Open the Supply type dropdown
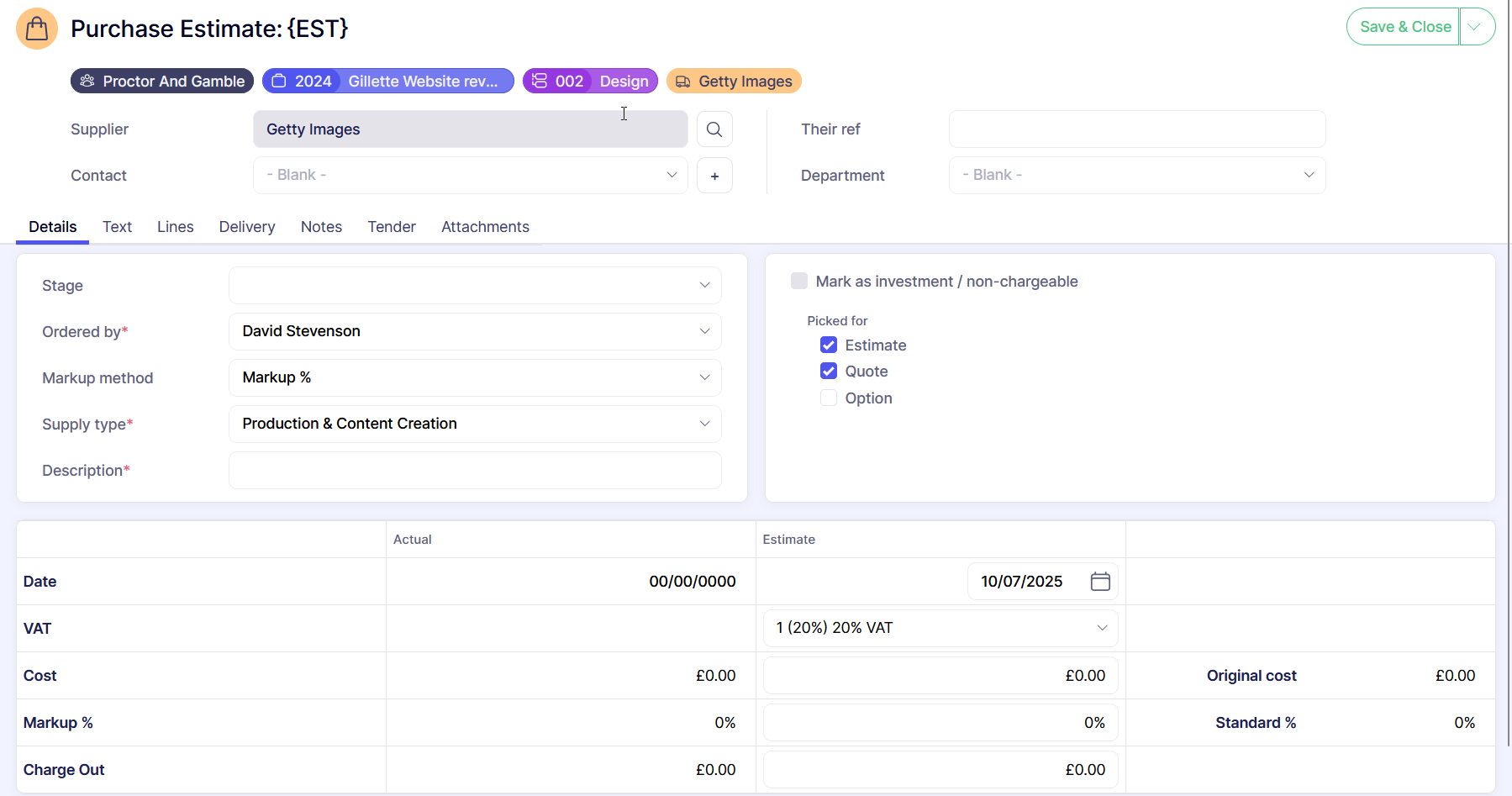This screenshot has height=796, width=1512. click(x=475, y=424)
